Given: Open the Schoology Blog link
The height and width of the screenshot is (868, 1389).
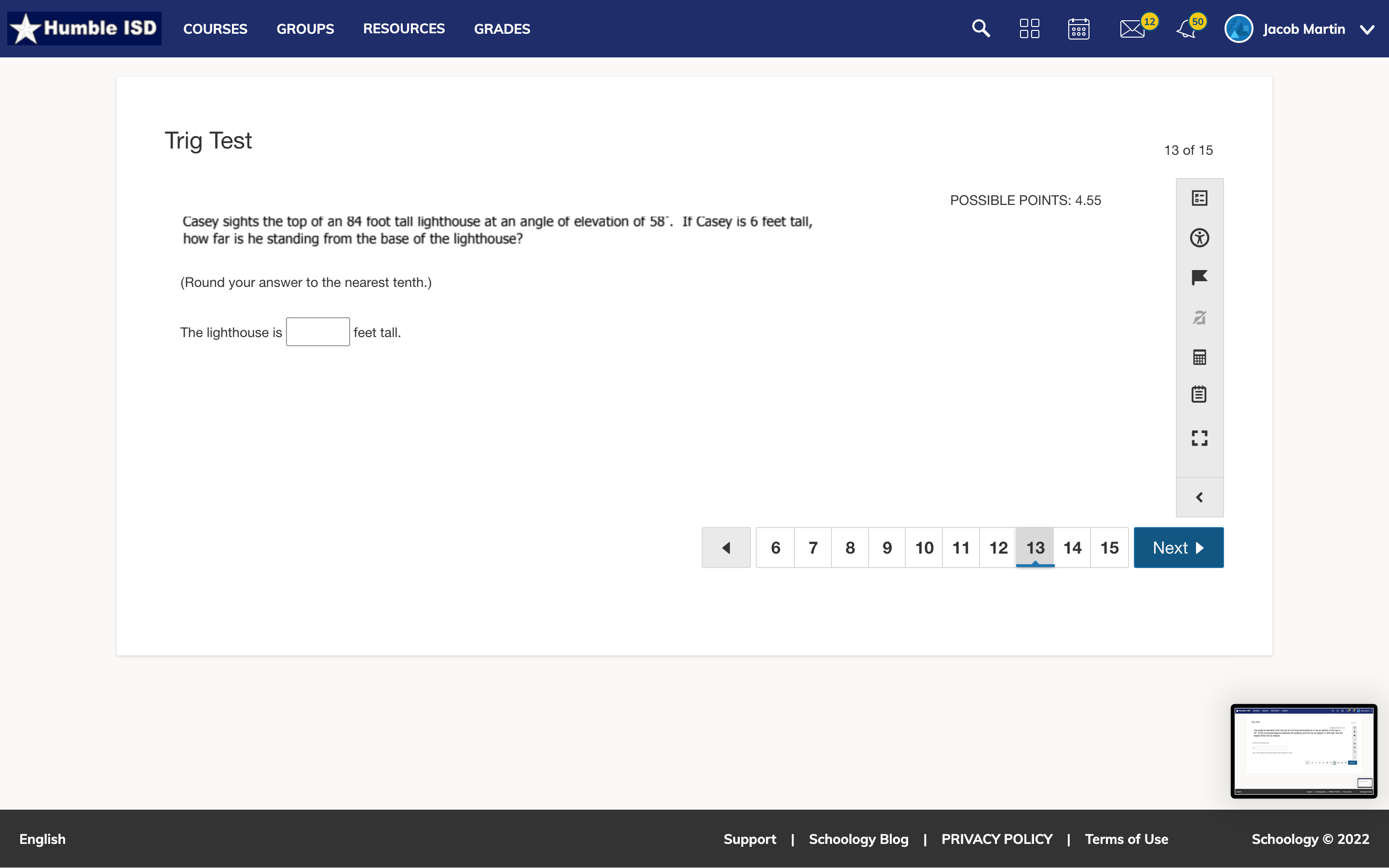Looking at the screenshot, I should 858,839.
